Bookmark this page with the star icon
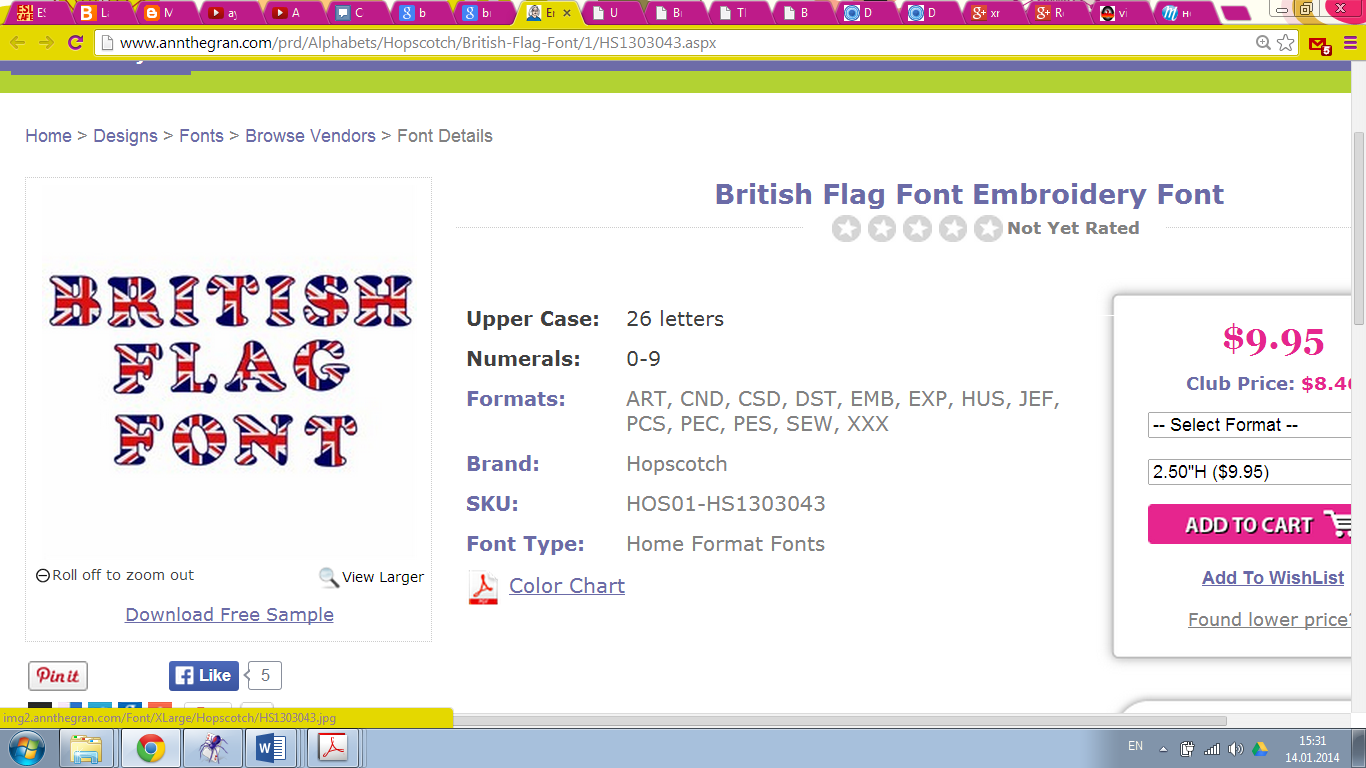 [x=1286, y=43]
